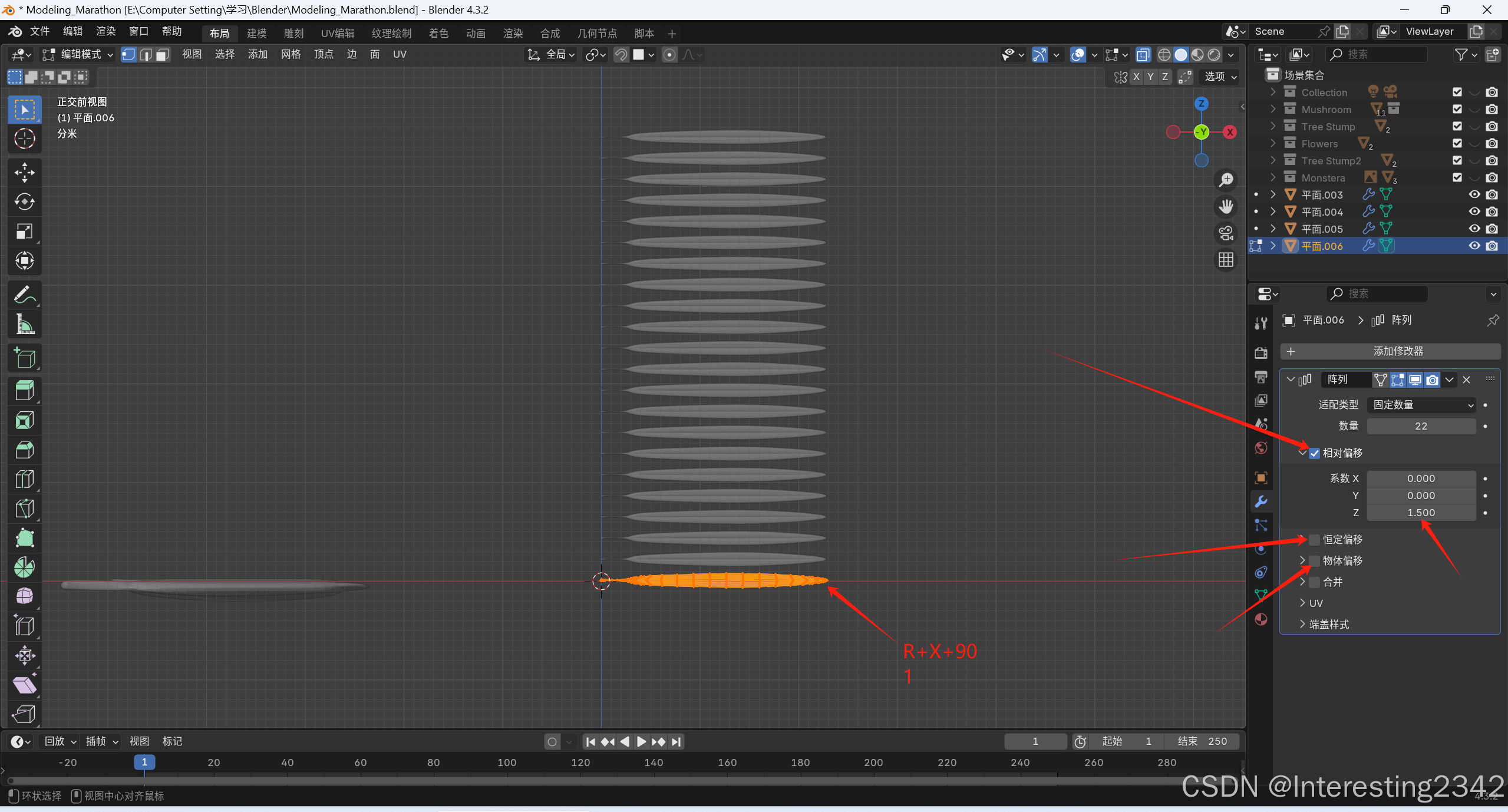1508x812 pixels.
Task: Toggle camera view icon in viewport
Action: [1226, 233]
